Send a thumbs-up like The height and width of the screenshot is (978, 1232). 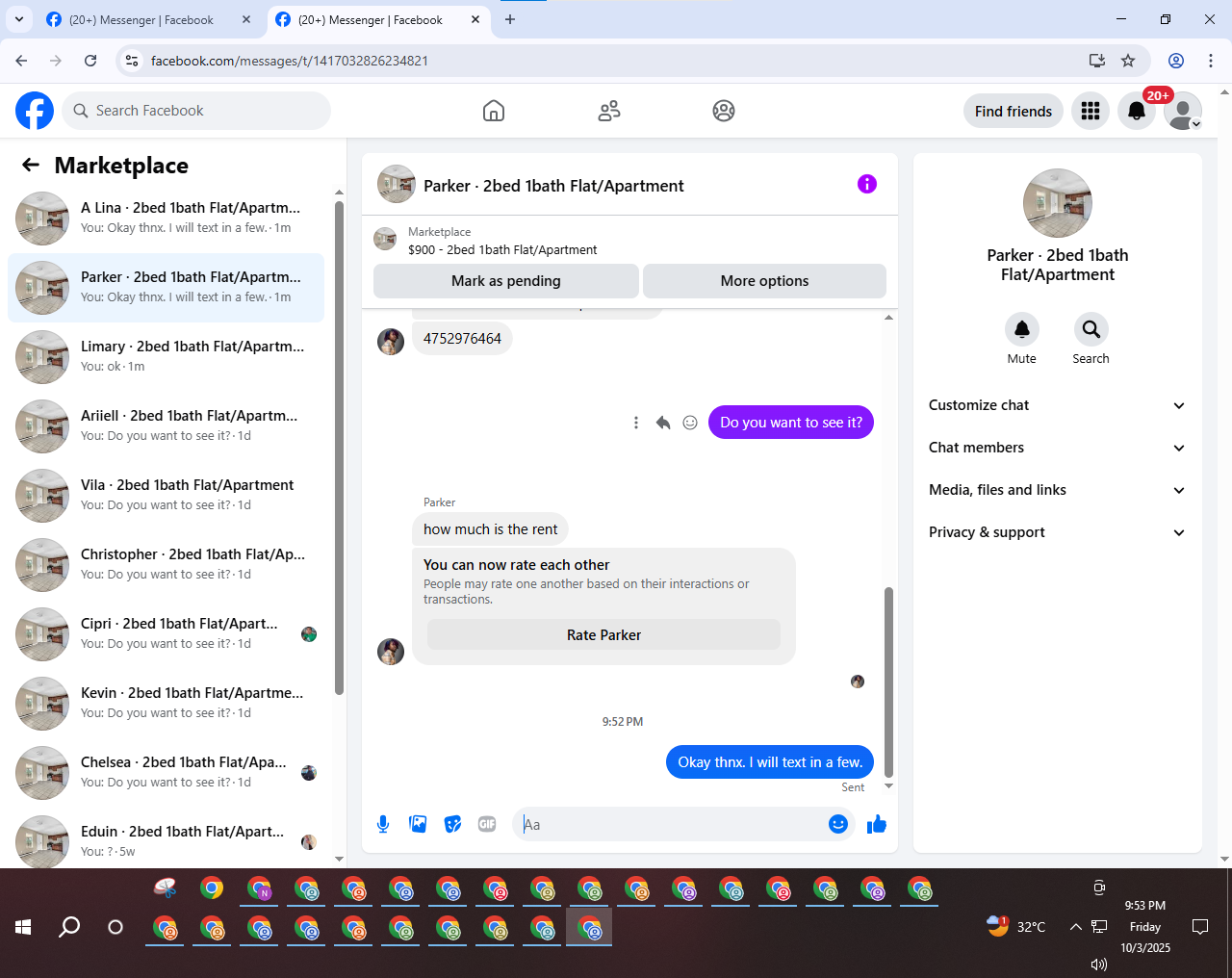pyautogui.click(x=877, y=824)
